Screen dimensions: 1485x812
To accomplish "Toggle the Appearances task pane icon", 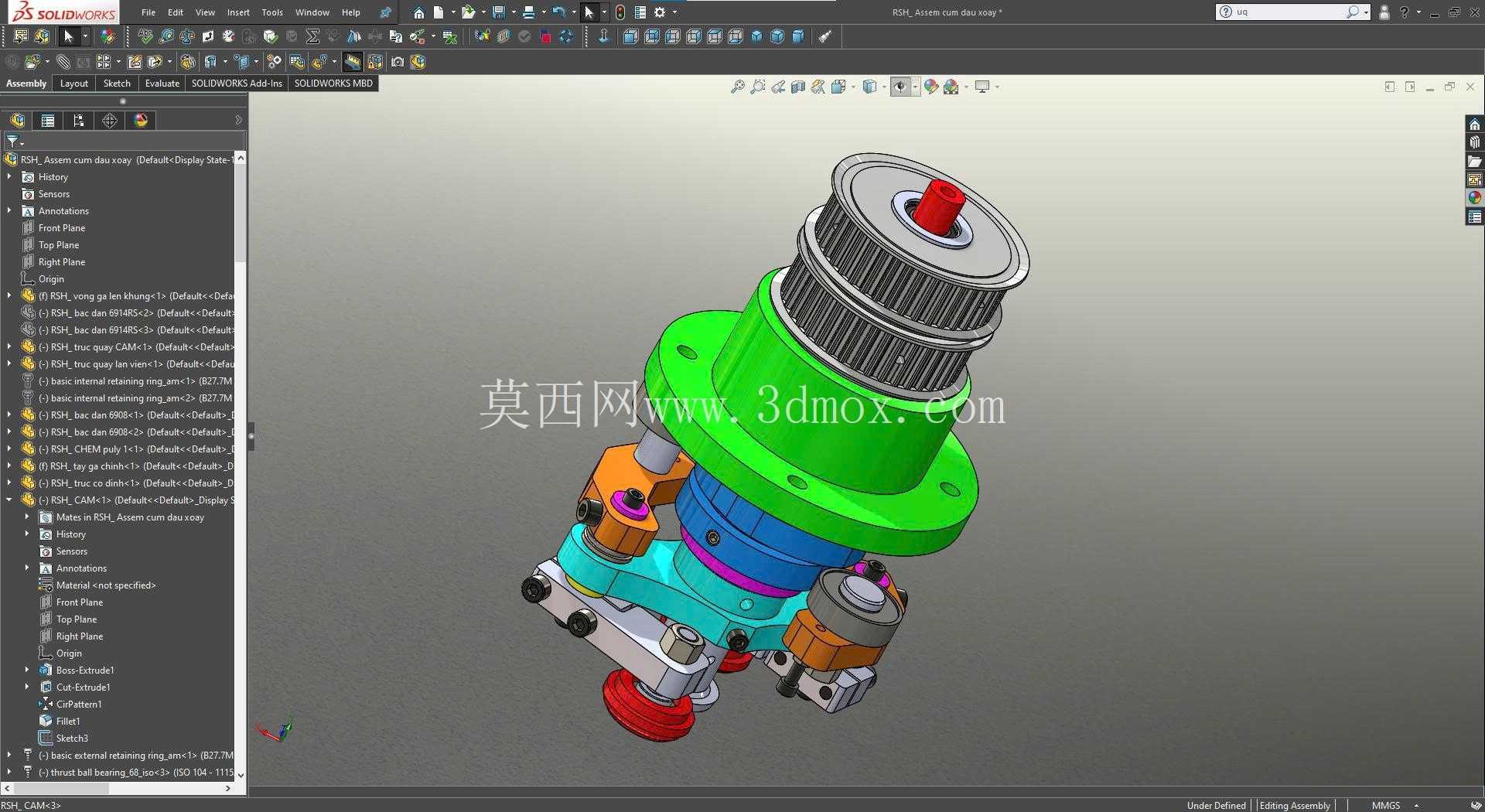I will [x=1475, y=198].
